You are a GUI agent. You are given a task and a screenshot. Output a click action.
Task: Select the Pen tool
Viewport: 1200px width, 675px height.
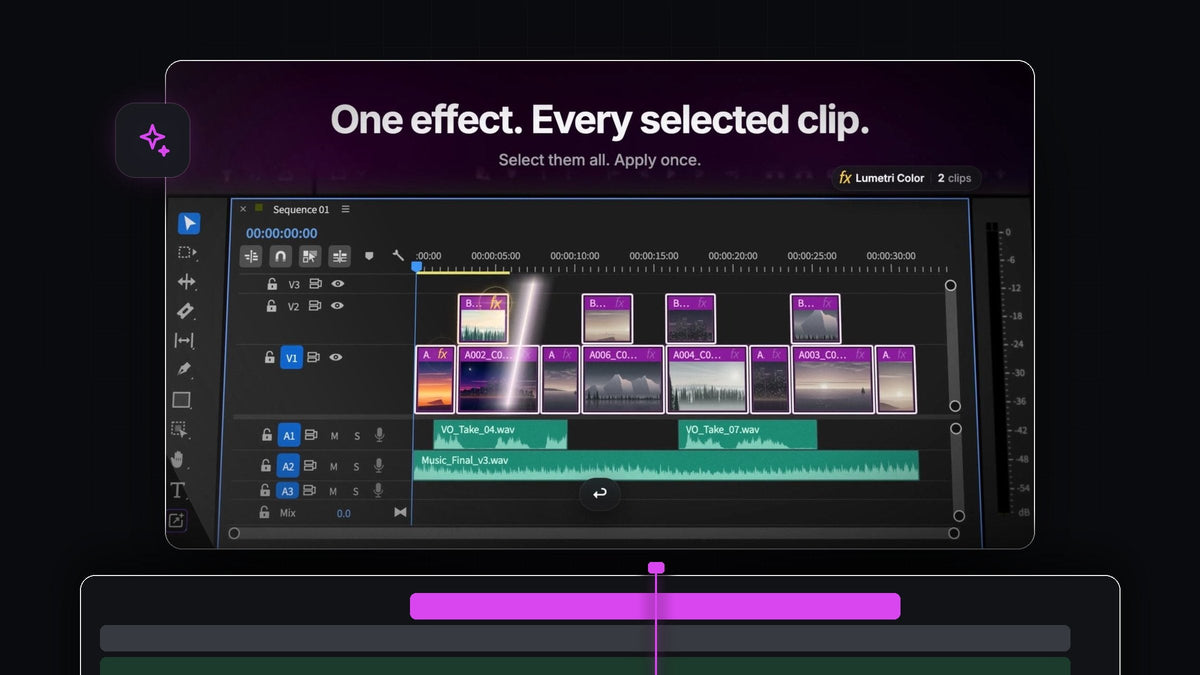(184, 369)
